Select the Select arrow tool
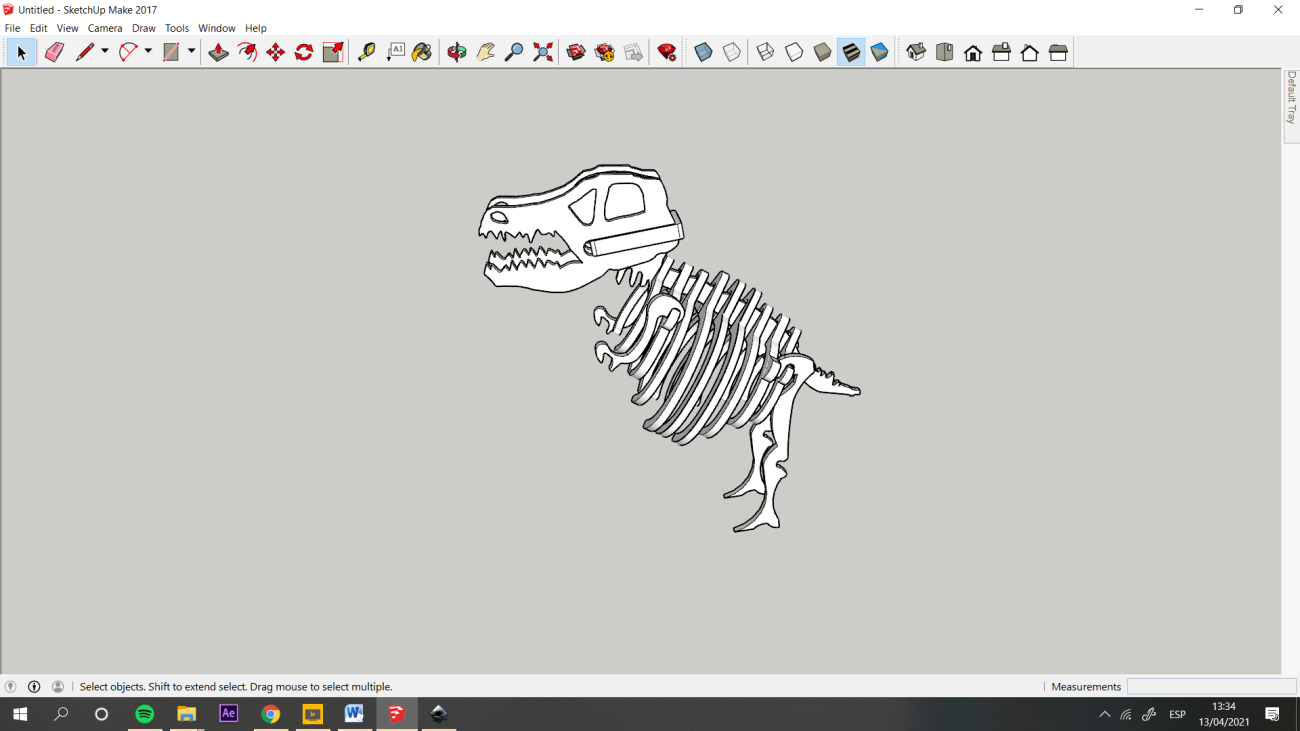The width and height of the screenshot is (1300, 731). click(21, 53)
